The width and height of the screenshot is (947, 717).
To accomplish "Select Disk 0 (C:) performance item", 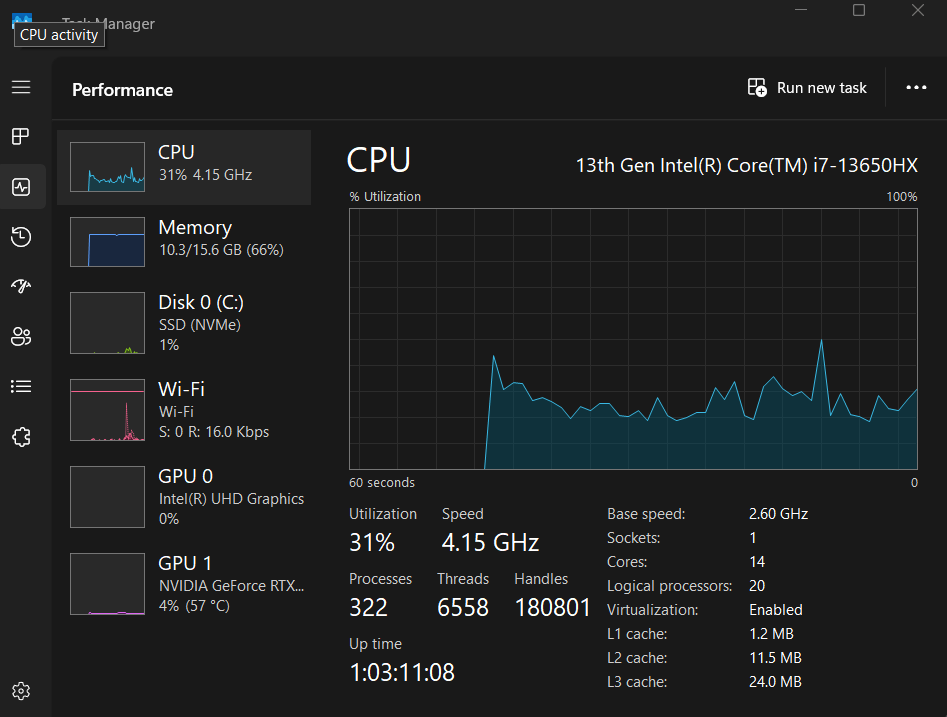I will (184, 323).
